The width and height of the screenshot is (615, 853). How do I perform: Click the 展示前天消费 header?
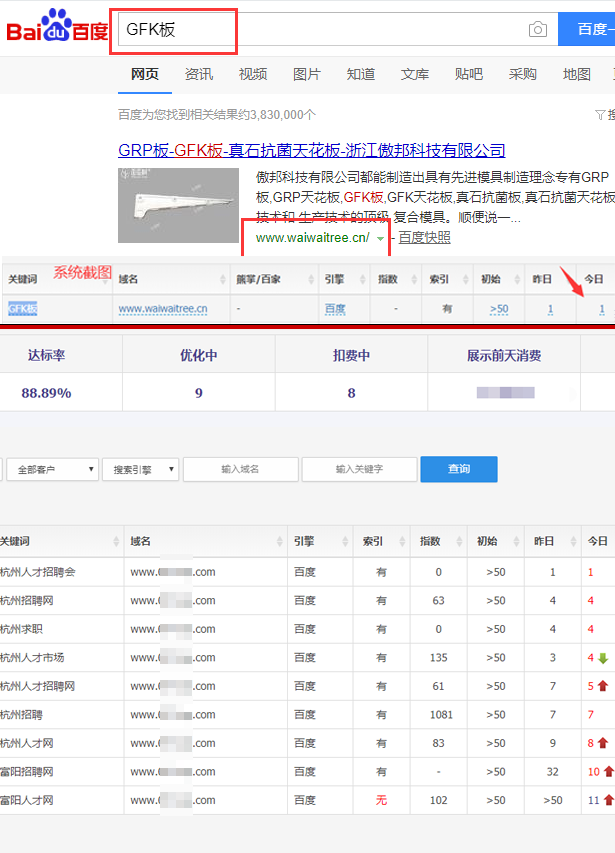point(504,356)
